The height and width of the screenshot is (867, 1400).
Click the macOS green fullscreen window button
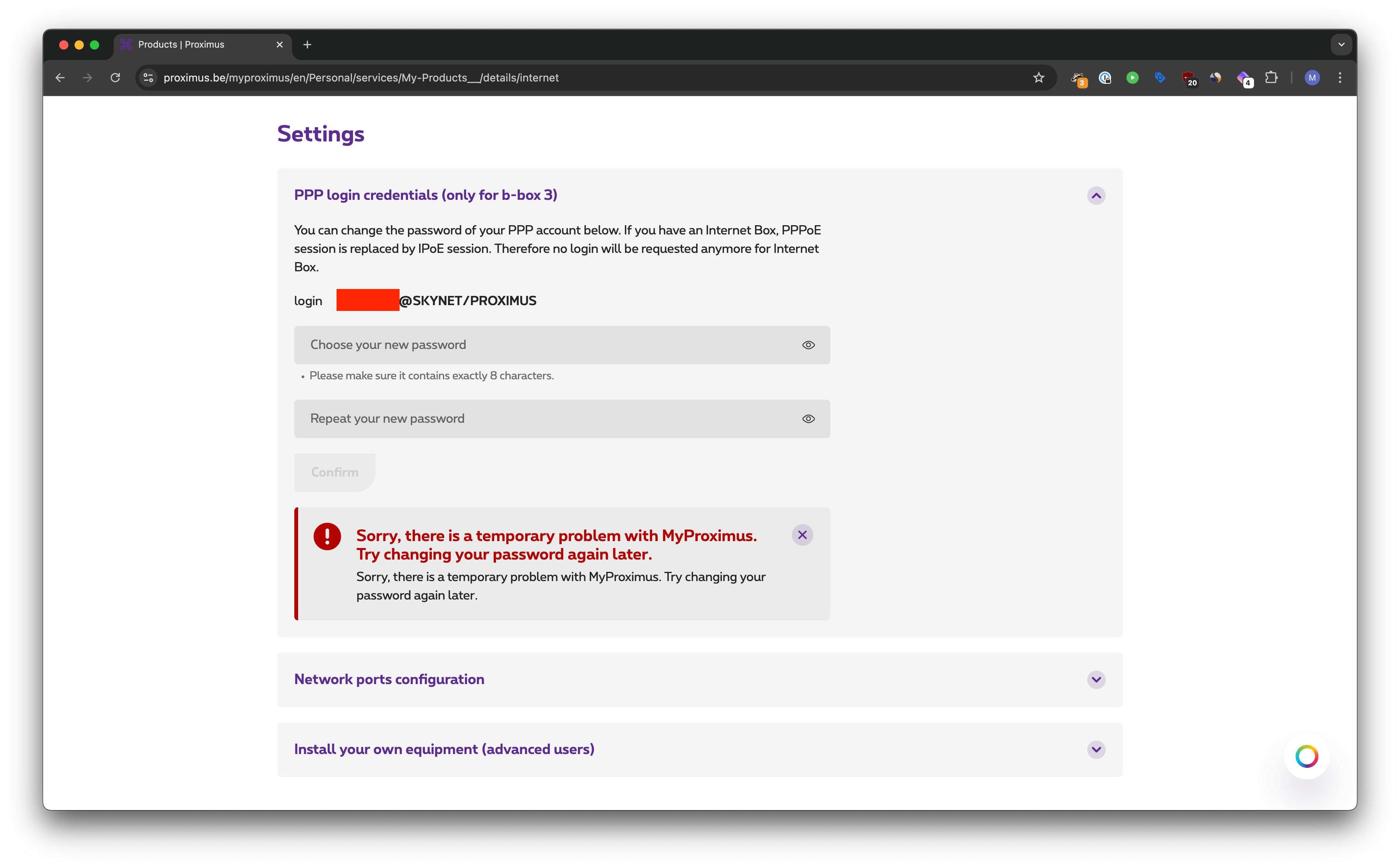pyautogui.click(x=95, y=45)
